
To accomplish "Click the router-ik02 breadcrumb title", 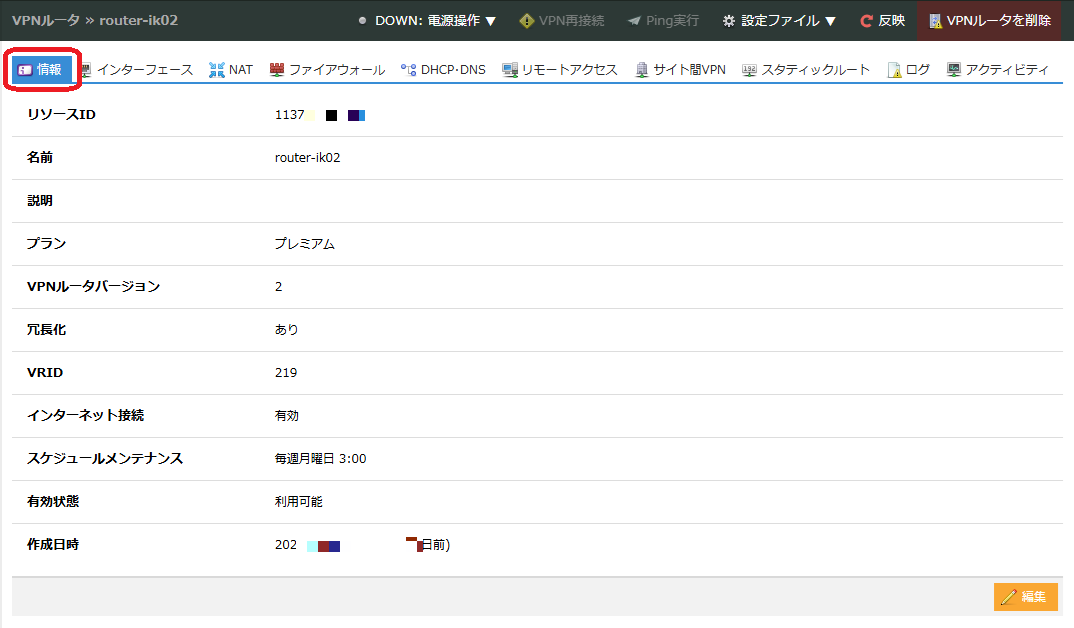I will point(138,21).
